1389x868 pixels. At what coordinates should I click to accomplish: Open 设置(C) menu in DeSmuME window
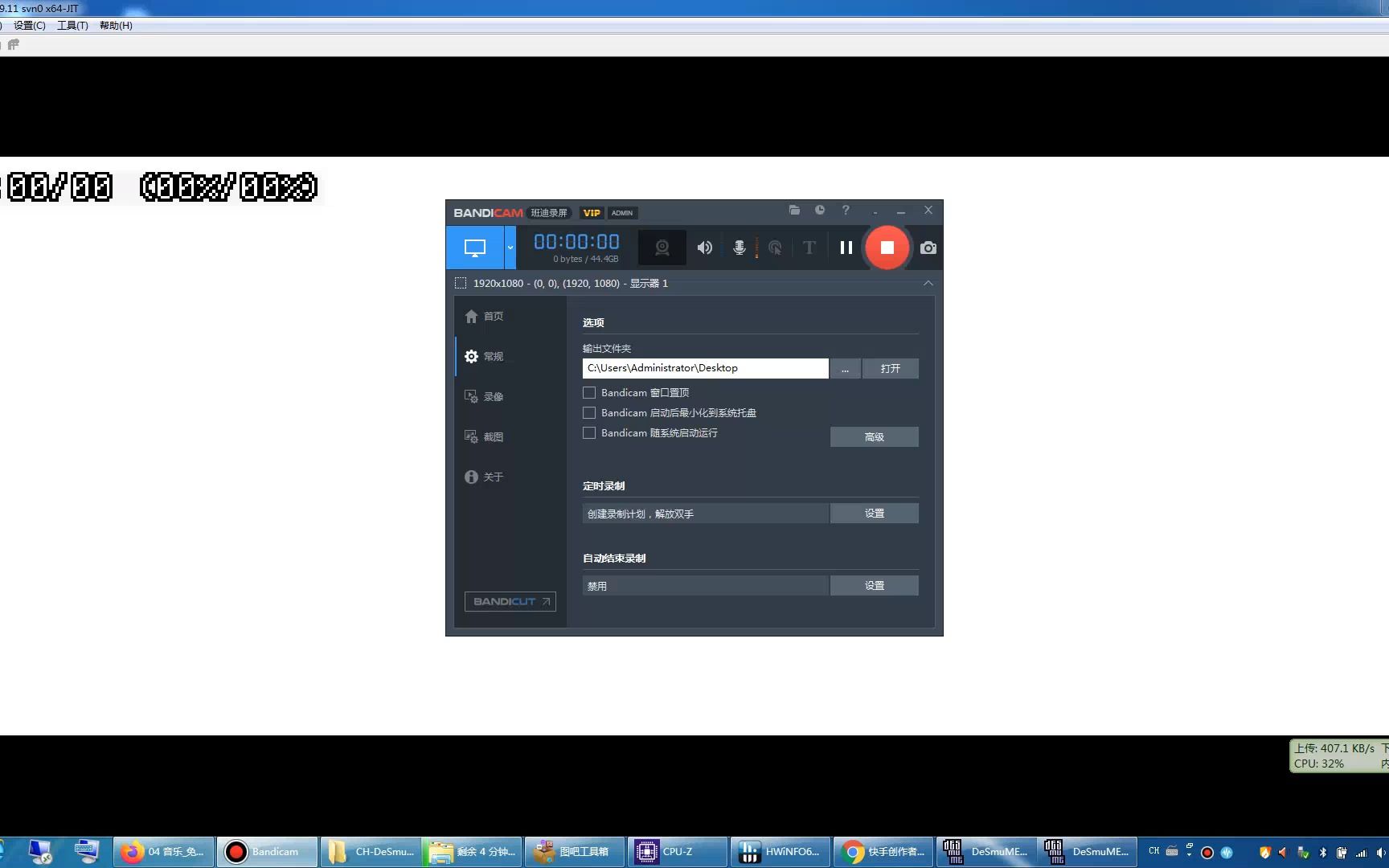pyautogui.click(x=30, y=26)
